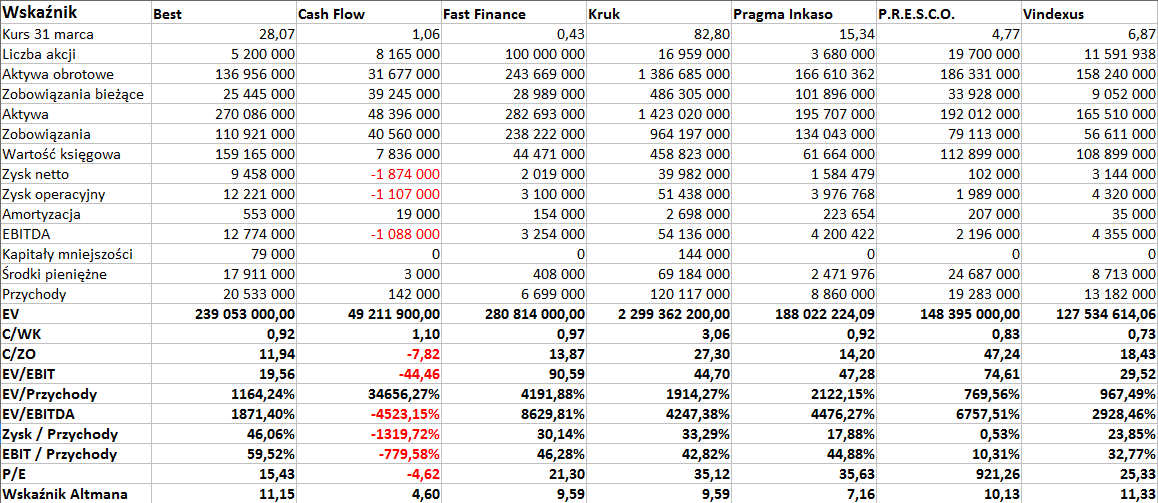Image resolution: width=1158 pixels, height=503 pixels.
Task: Select Fast Finance liabilities 238 222 000
Action: coord(513,134)
